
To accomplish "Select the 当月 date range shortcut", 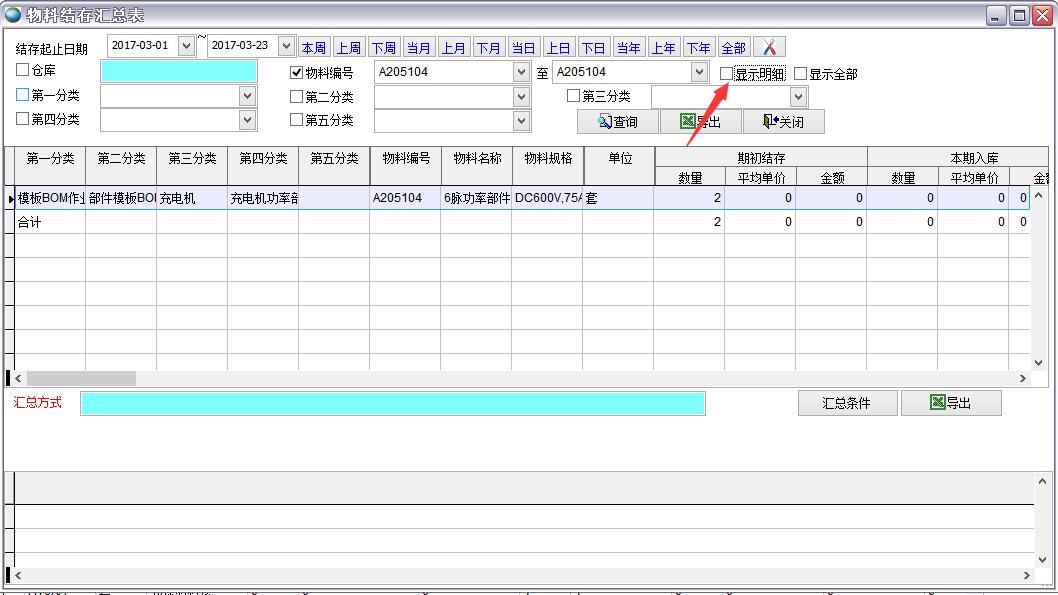I will pyautogui.click(x=419, y=48).
